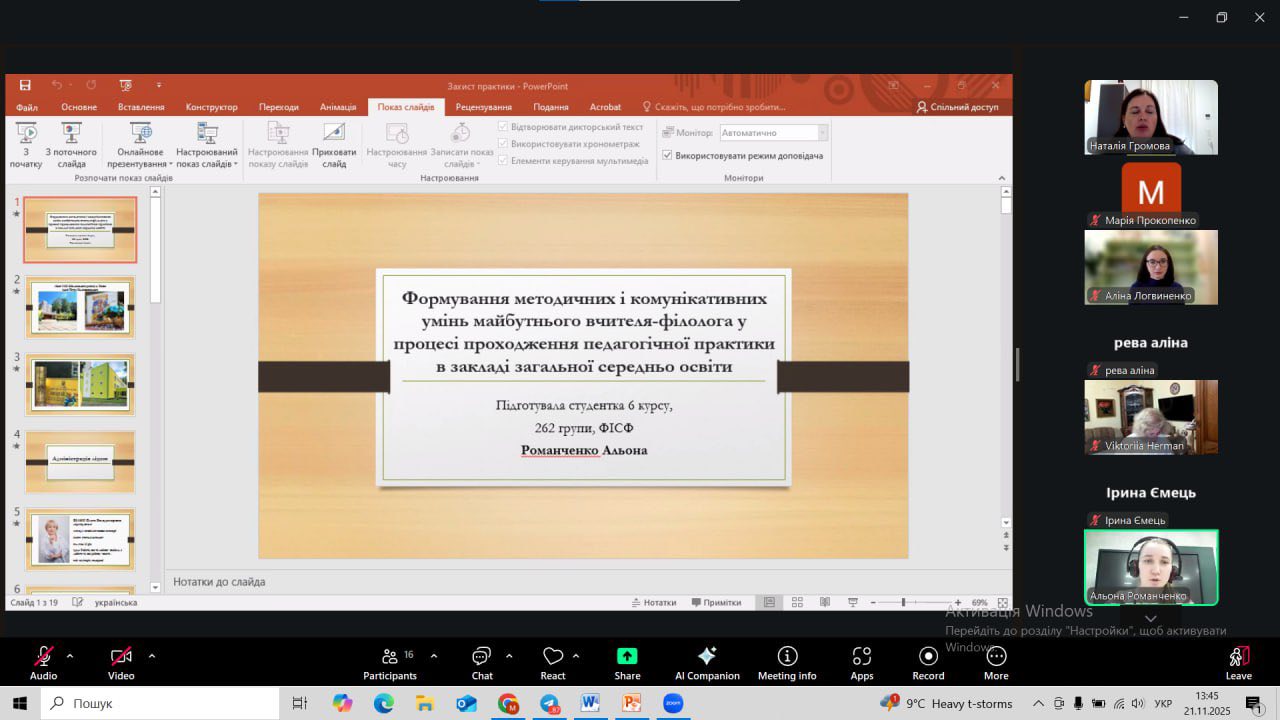Open Meeting info
Screen dimensions: 1280x720
(787, 663)
